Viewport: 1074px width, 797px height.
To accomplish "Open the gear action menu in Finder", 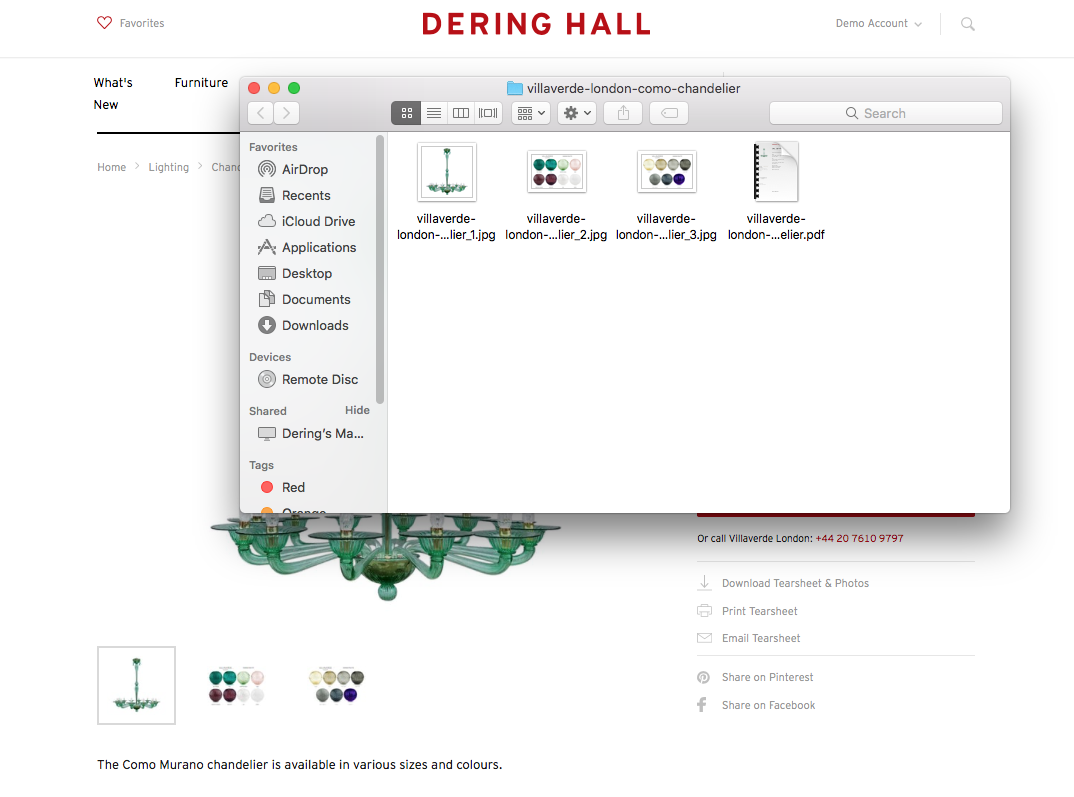I will pyautogui.click(x=577, y=113).
